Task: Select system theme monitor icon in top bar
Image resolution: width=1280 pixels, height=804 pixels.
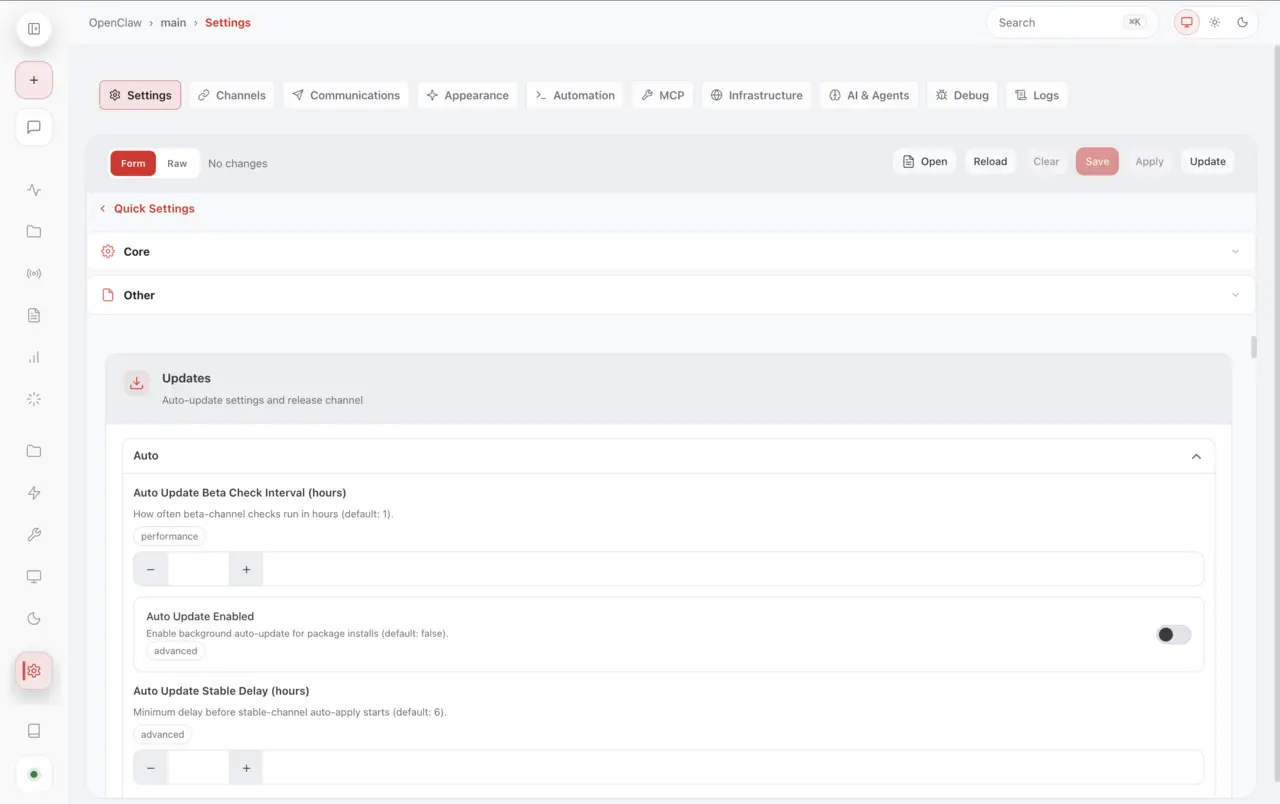Action: 1187,22
